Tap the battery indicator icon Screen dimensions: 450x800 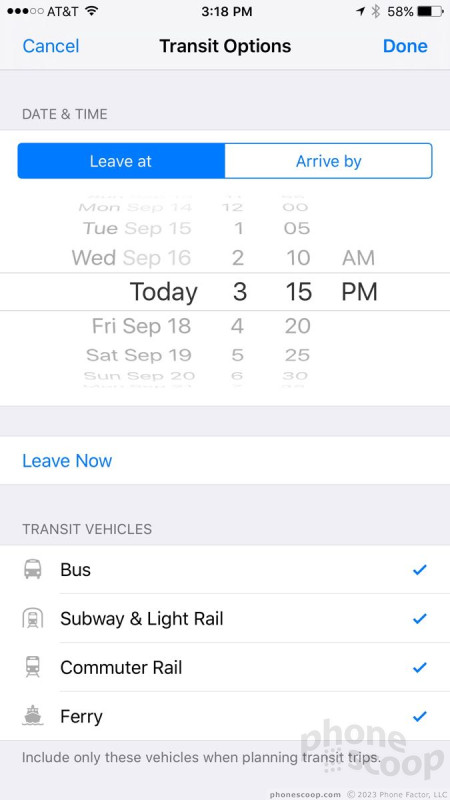[431, 11]
